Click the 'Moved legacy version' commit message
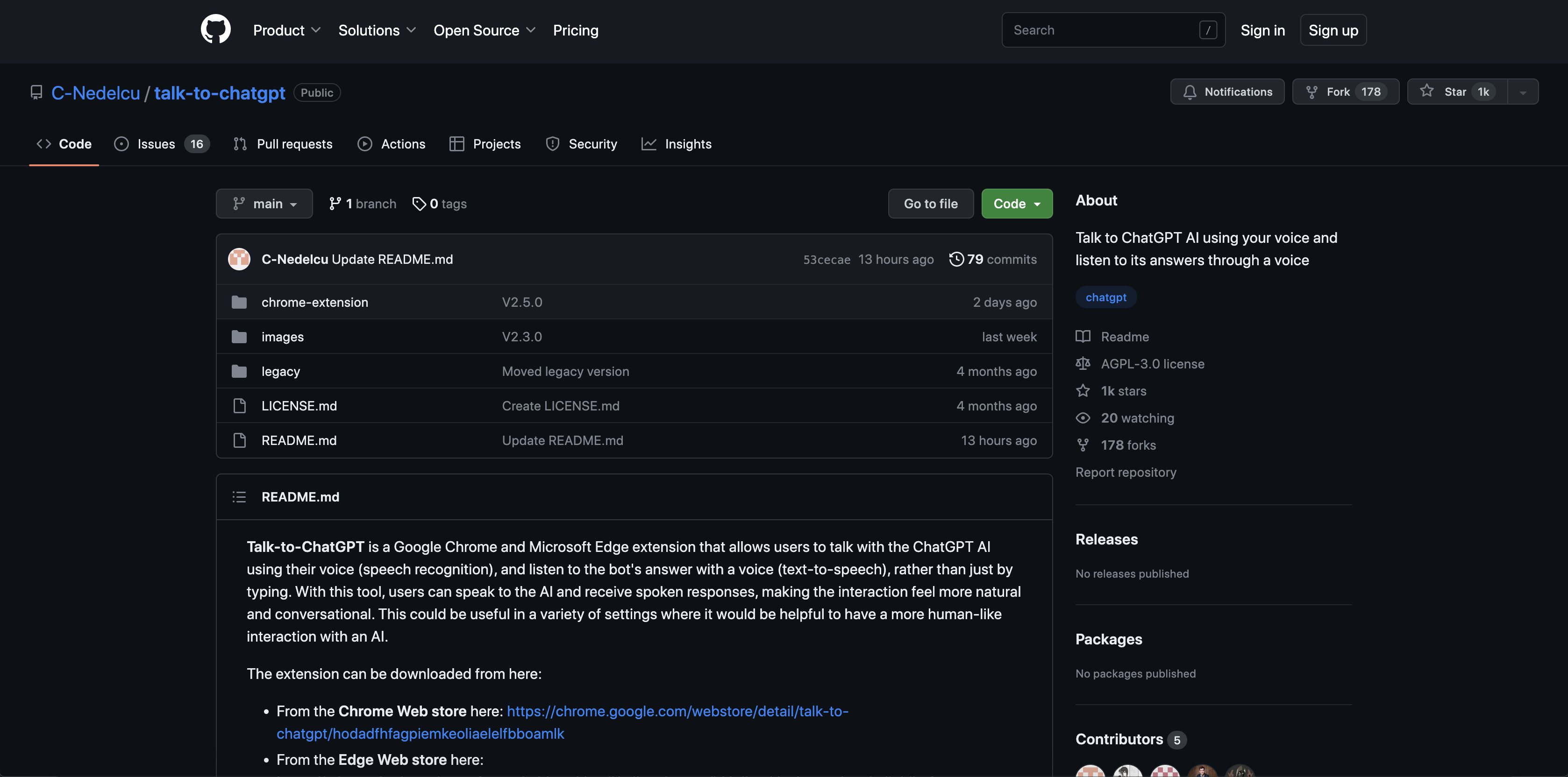The height and width of the screenshot is (777, 1568). click(x=565, y=371)
